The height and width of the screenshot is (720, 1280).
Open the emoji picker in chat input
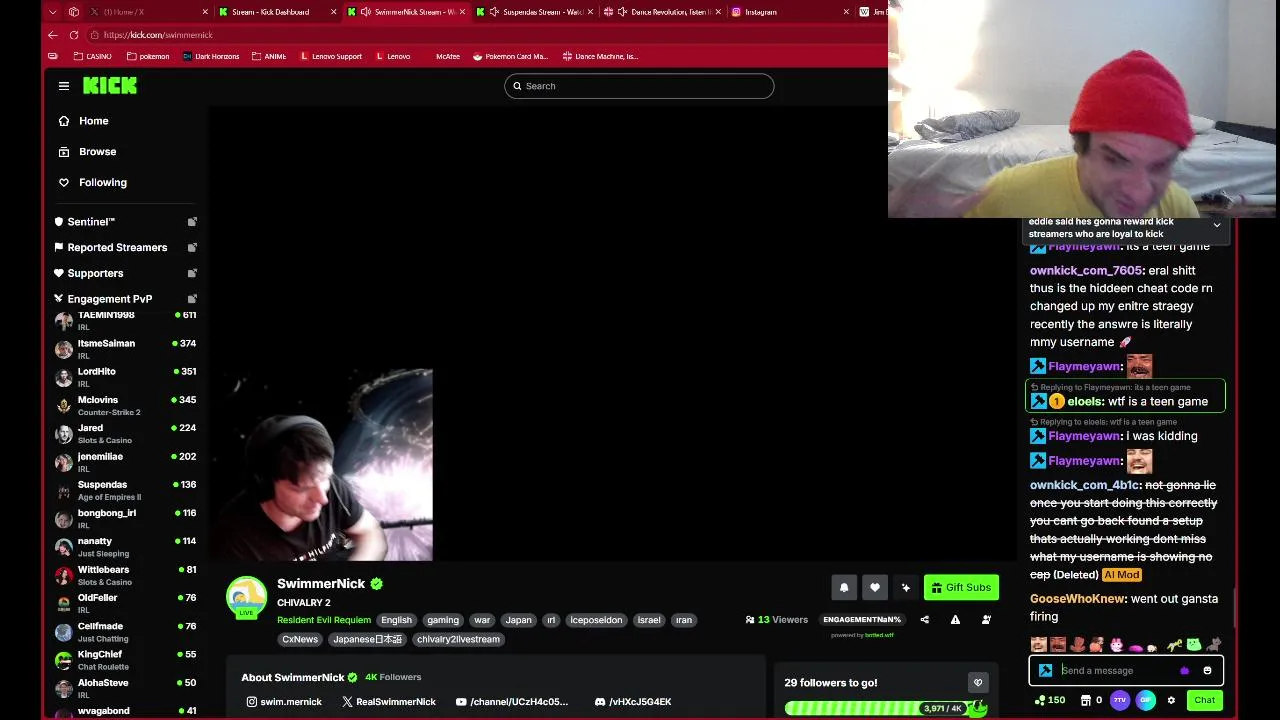point(1207,671)
